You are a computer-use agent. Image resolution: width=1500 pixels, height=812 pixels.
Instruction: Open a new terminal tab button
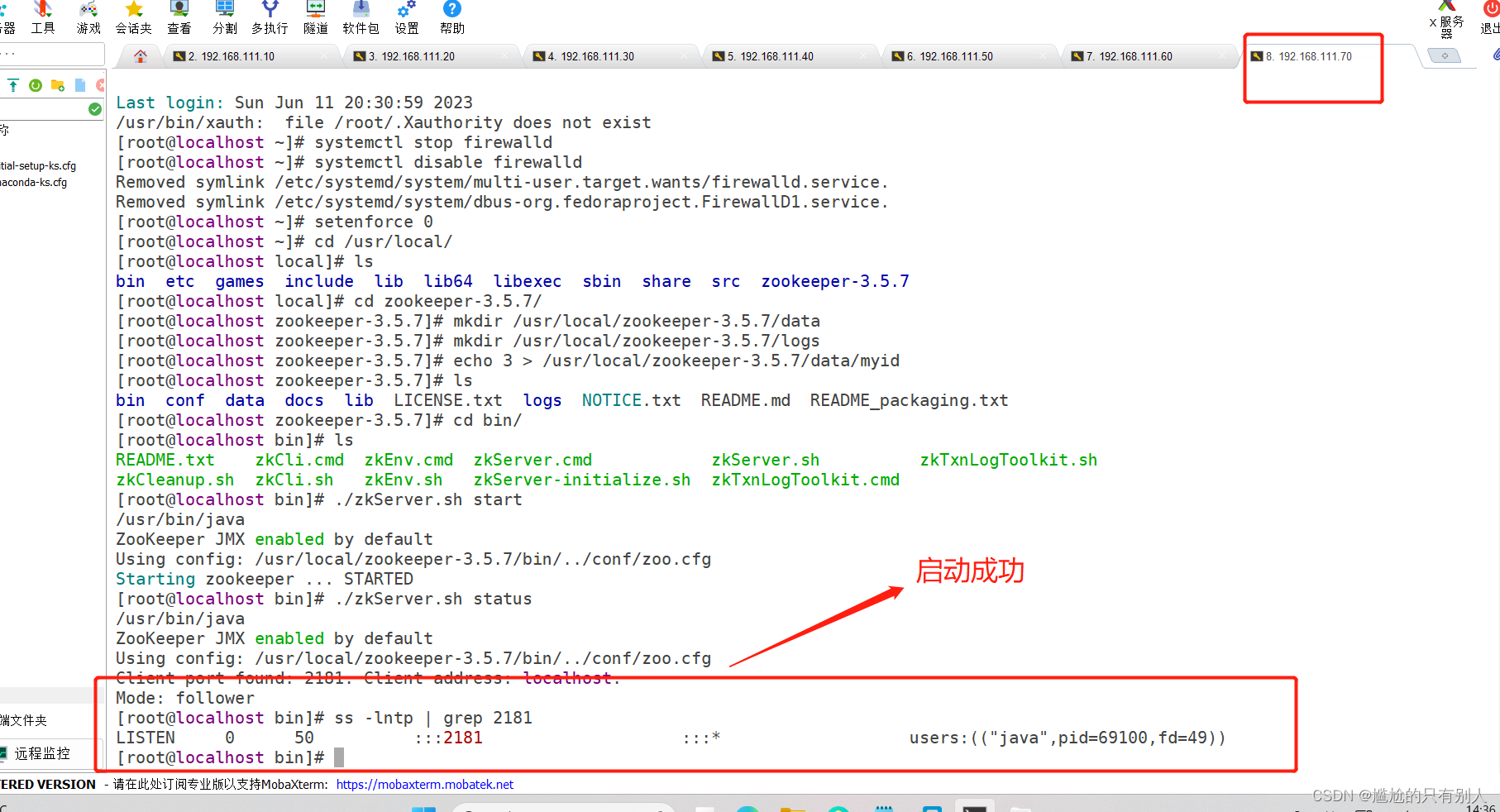(x=1445, y=56)
